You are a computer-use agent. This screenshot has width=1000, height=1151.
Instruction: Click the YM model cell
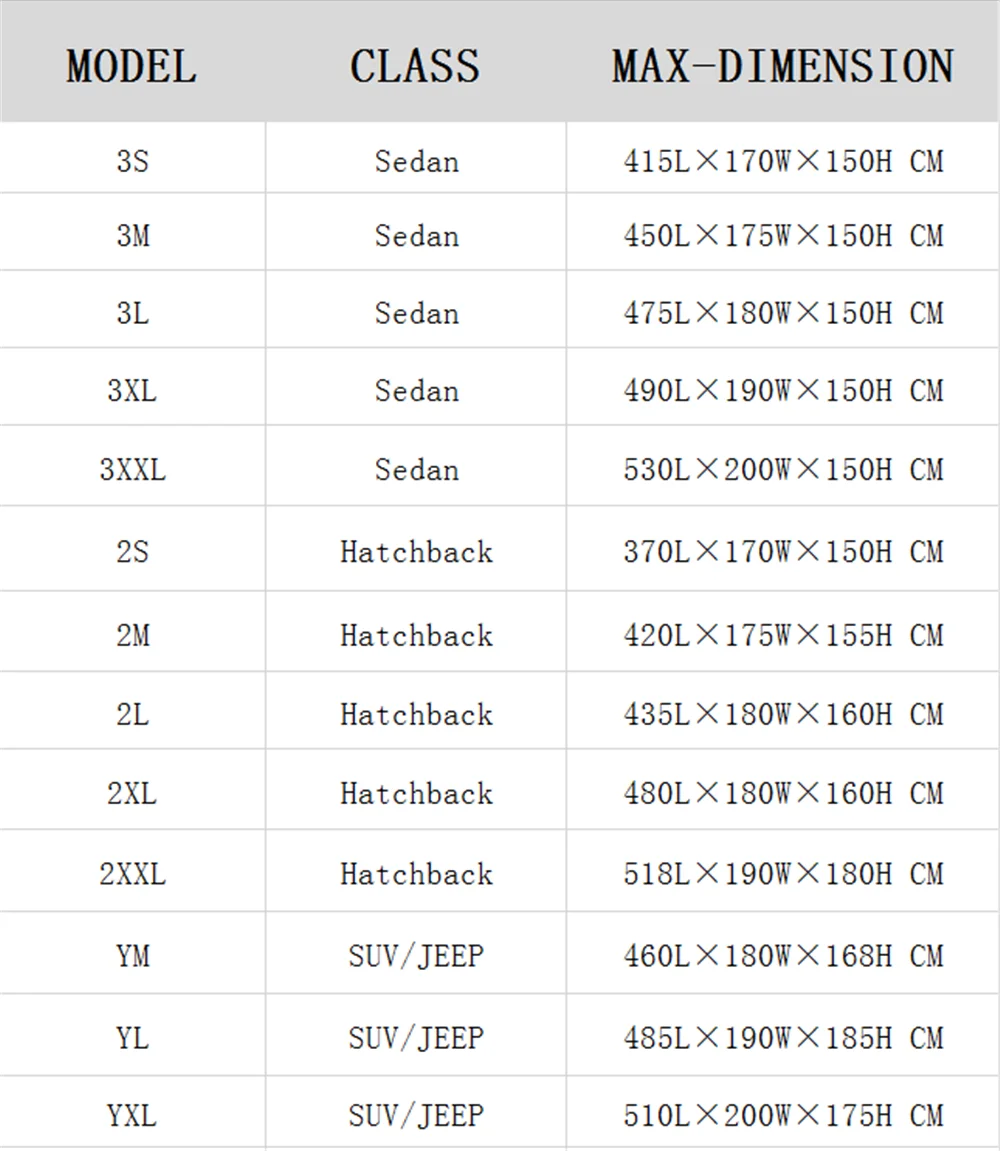point(132,956)
